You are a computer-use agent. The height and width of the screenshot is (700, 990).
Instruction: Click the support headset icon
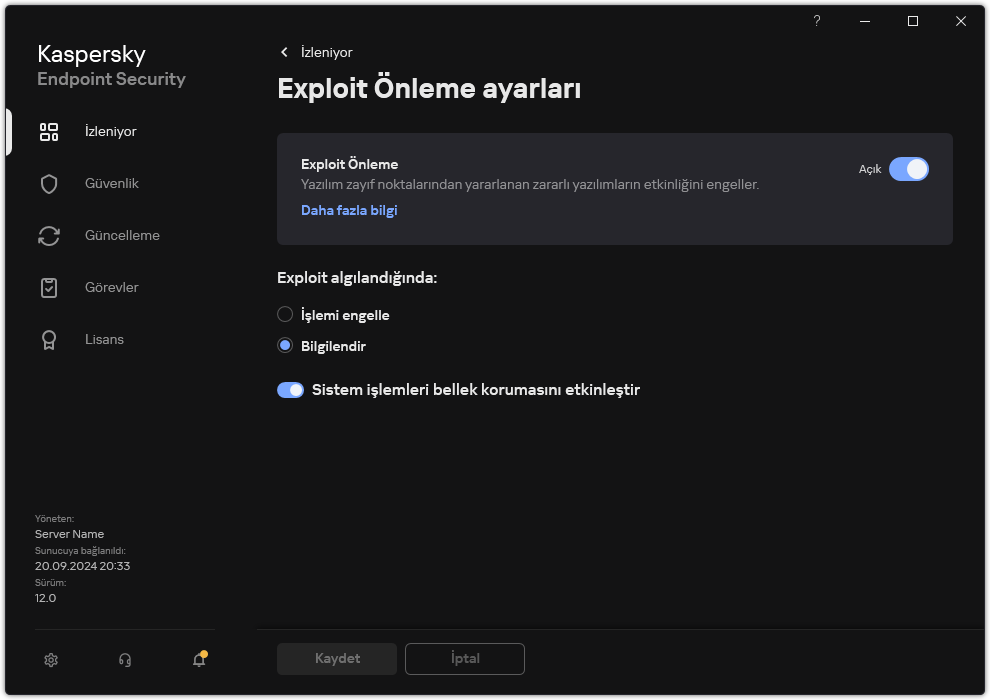coord(125,660)
